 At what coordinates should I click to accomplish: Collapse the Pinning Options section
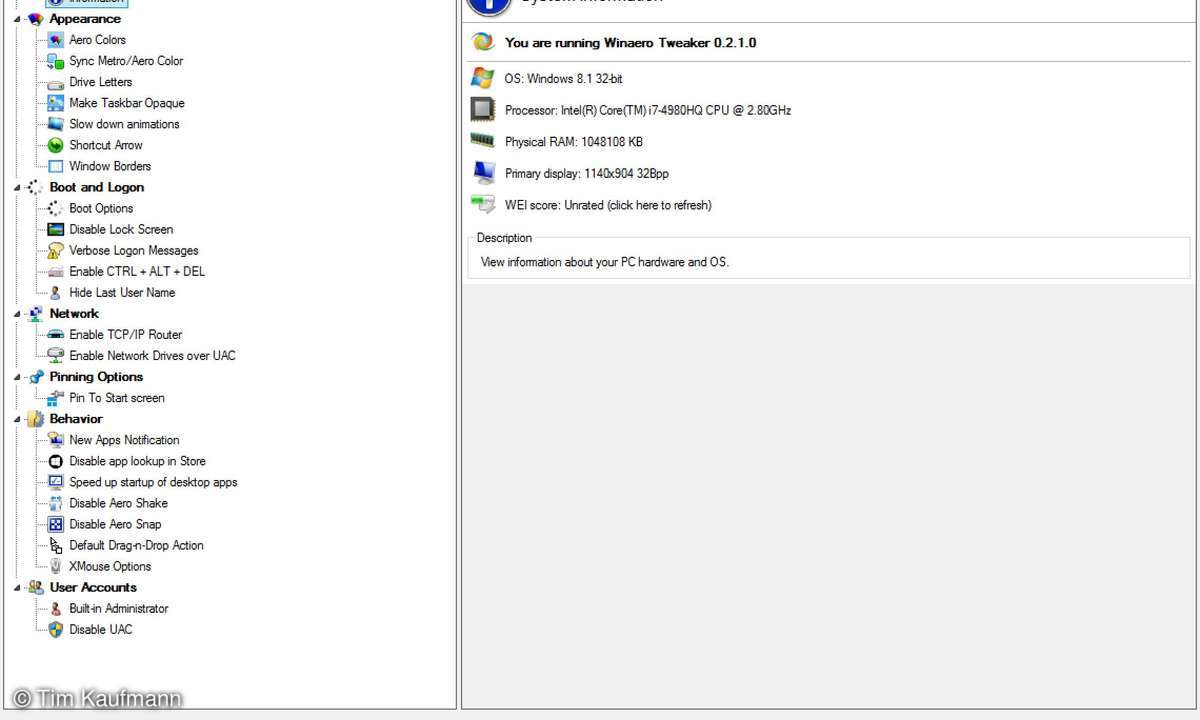tap(17, 377)
